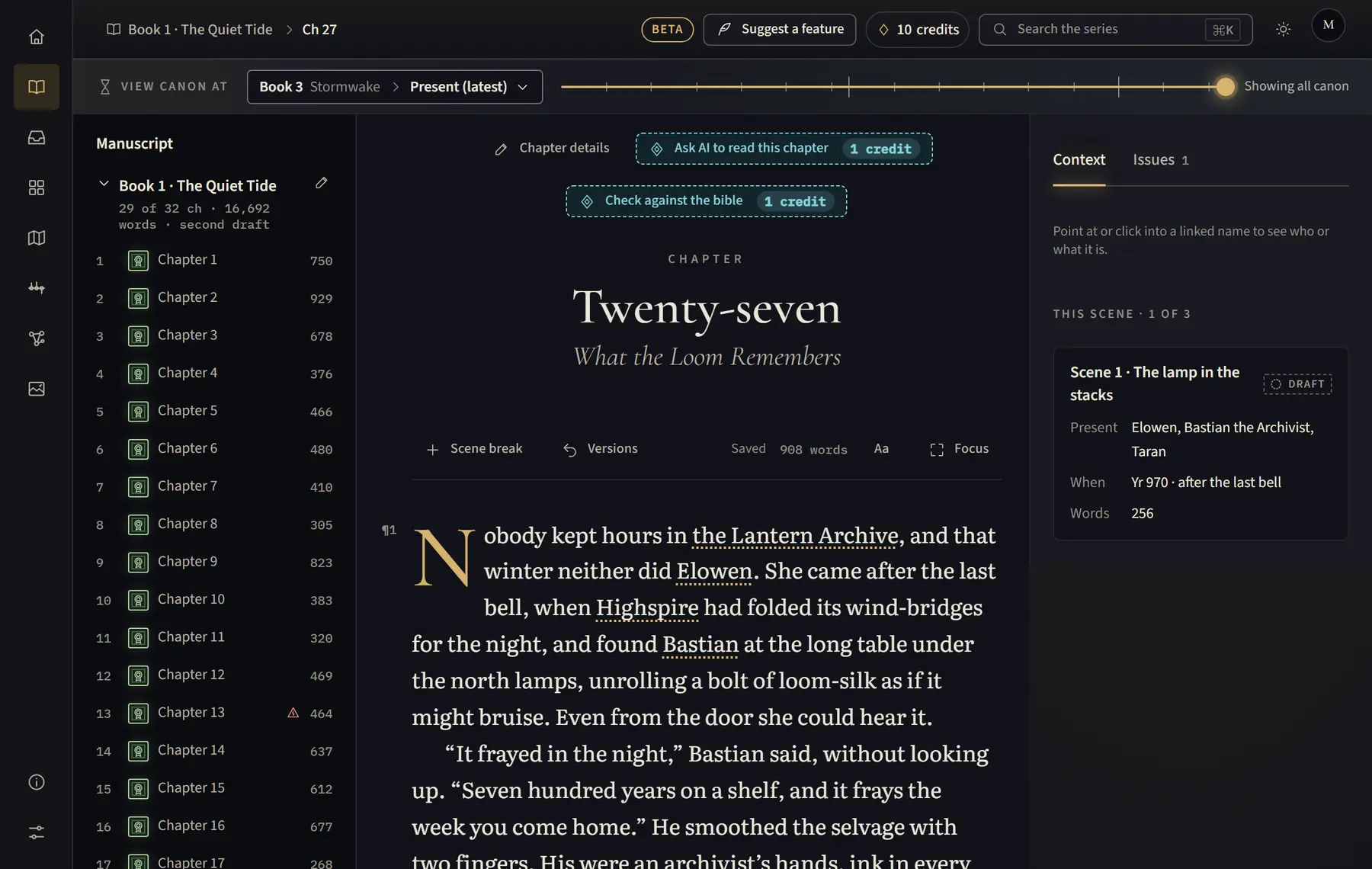The width and height of the screenshot is (1372, 869).
Task: Open Chapter 10 in manuscript list
Action: coord(214,600)
